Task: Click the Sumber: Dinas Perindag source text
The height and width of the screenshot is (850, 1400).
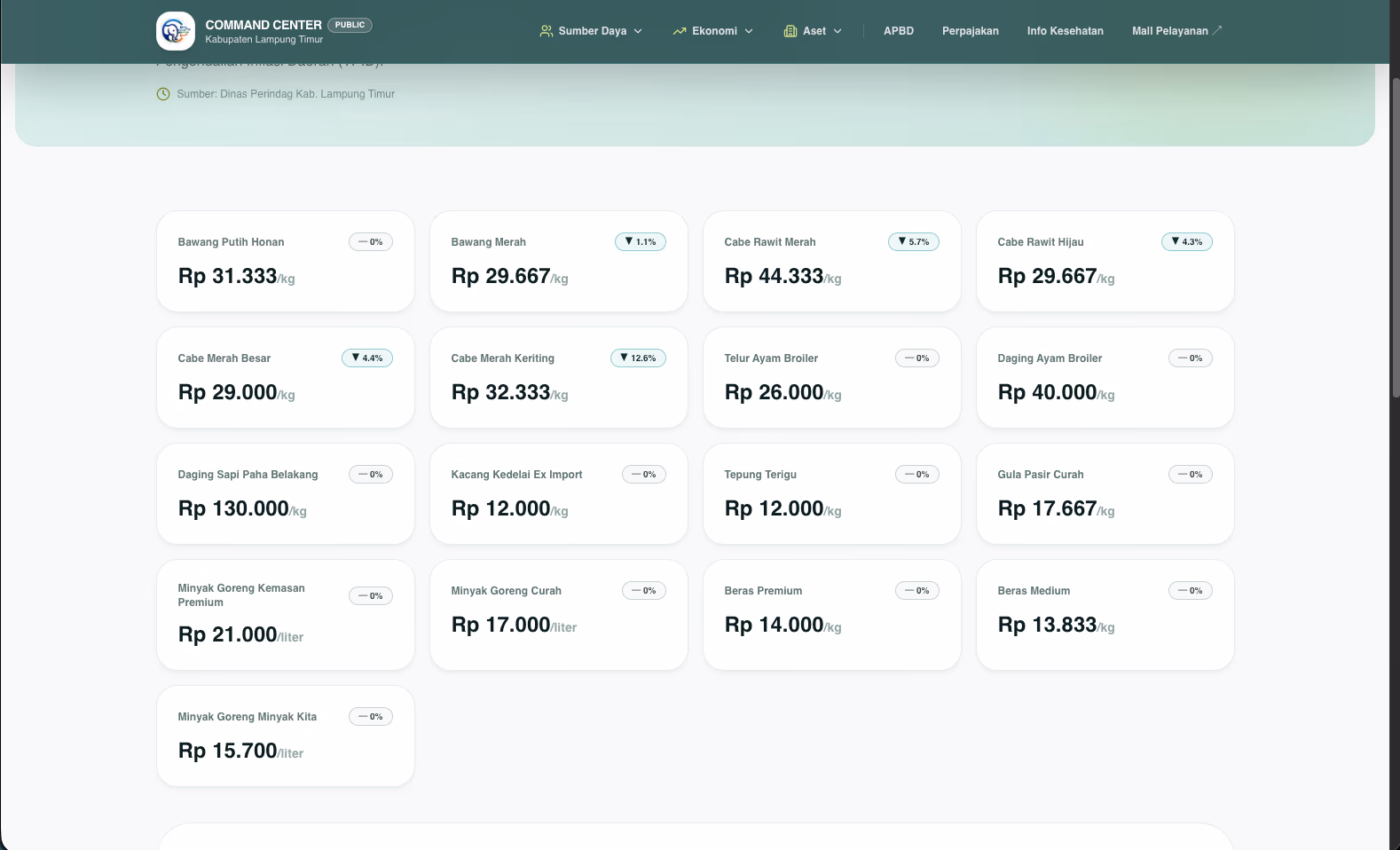Action: coord(286,94)
